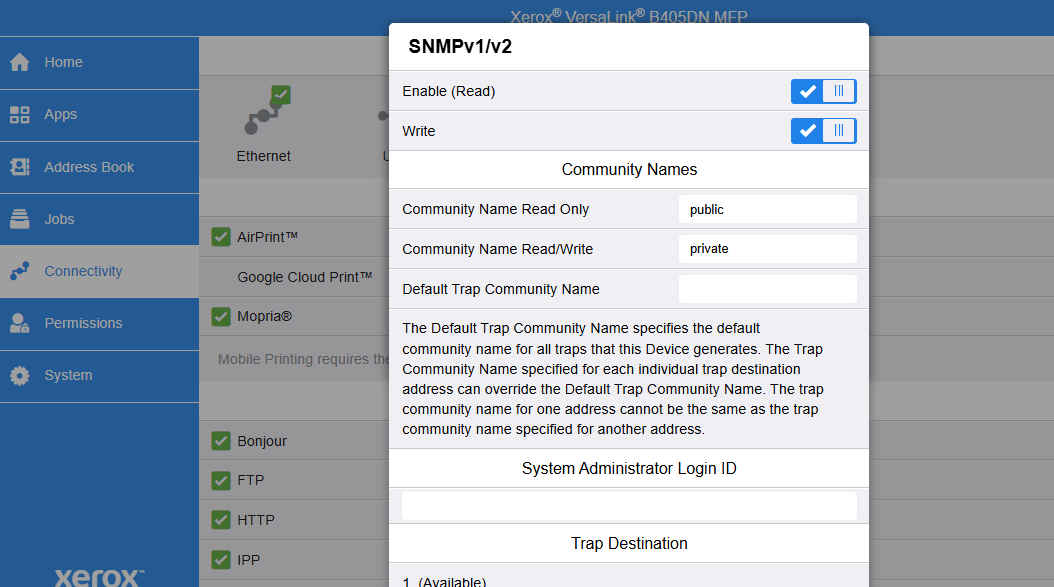The image size is (1054, 587).
Task: Click the Home icon in sidebar
Action: coord(20,62)
